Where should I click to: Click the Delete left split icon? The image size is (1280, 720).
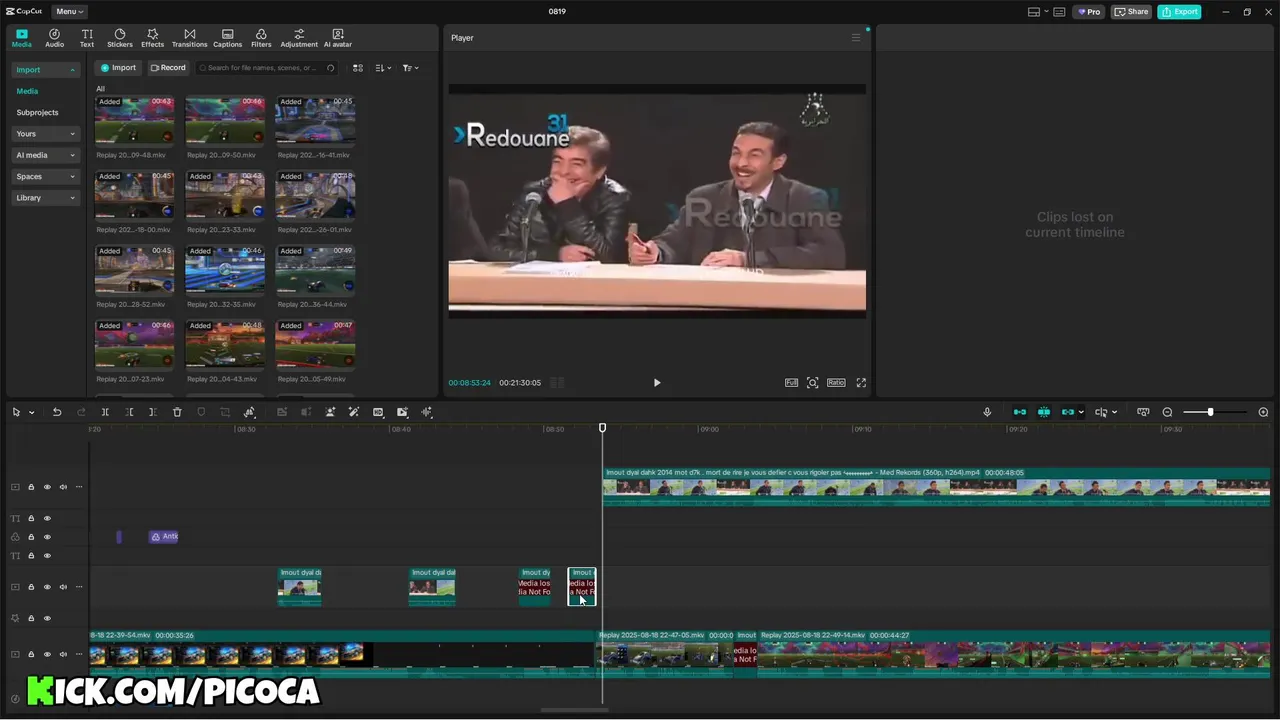[x=129, y=412]
